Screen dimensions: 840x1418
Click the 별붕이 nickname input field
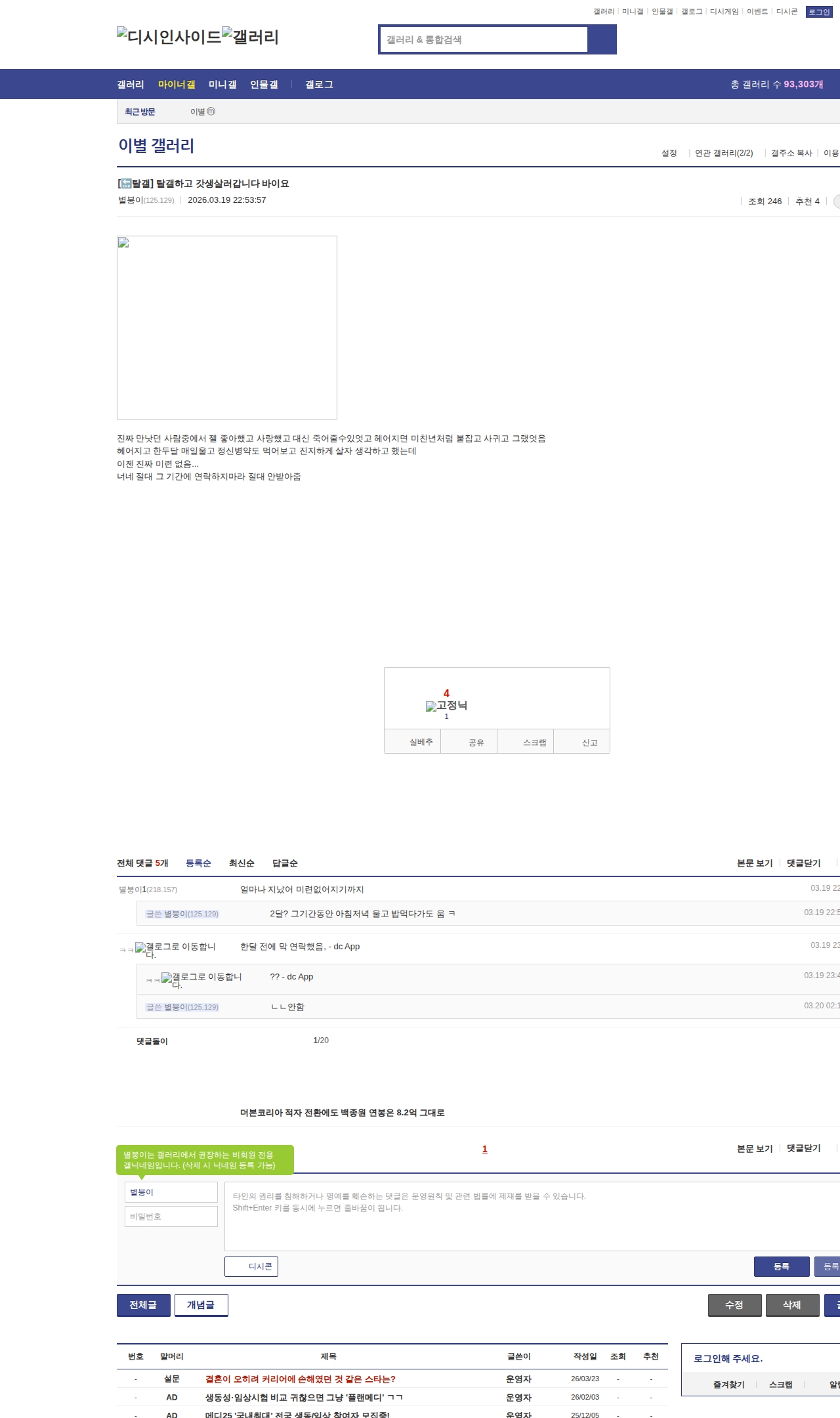(x=171, y=1192)
